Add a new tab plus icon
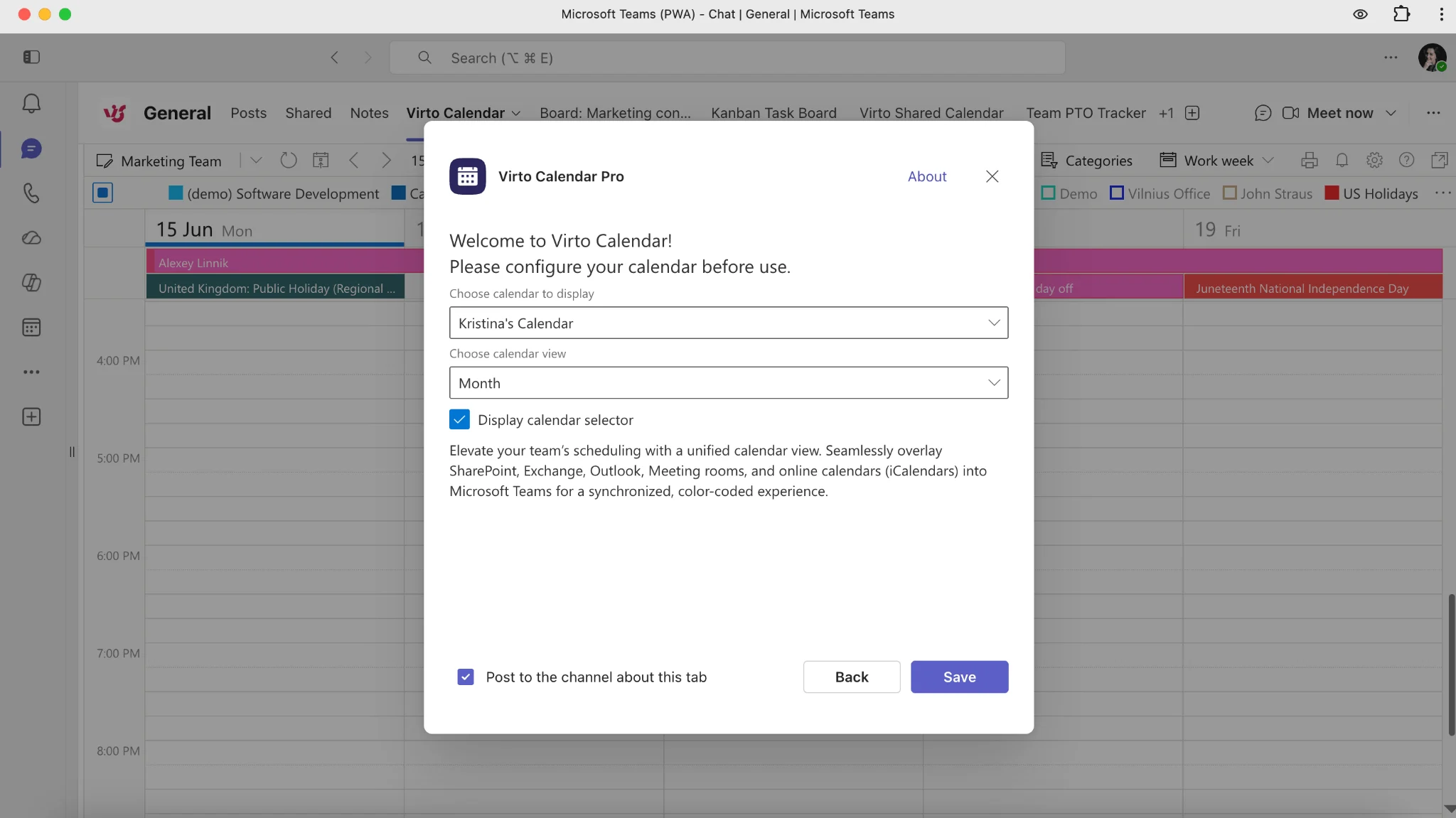Image resolution: width=1456 pixels, height=818 pixels. (x=1193, y=113)
